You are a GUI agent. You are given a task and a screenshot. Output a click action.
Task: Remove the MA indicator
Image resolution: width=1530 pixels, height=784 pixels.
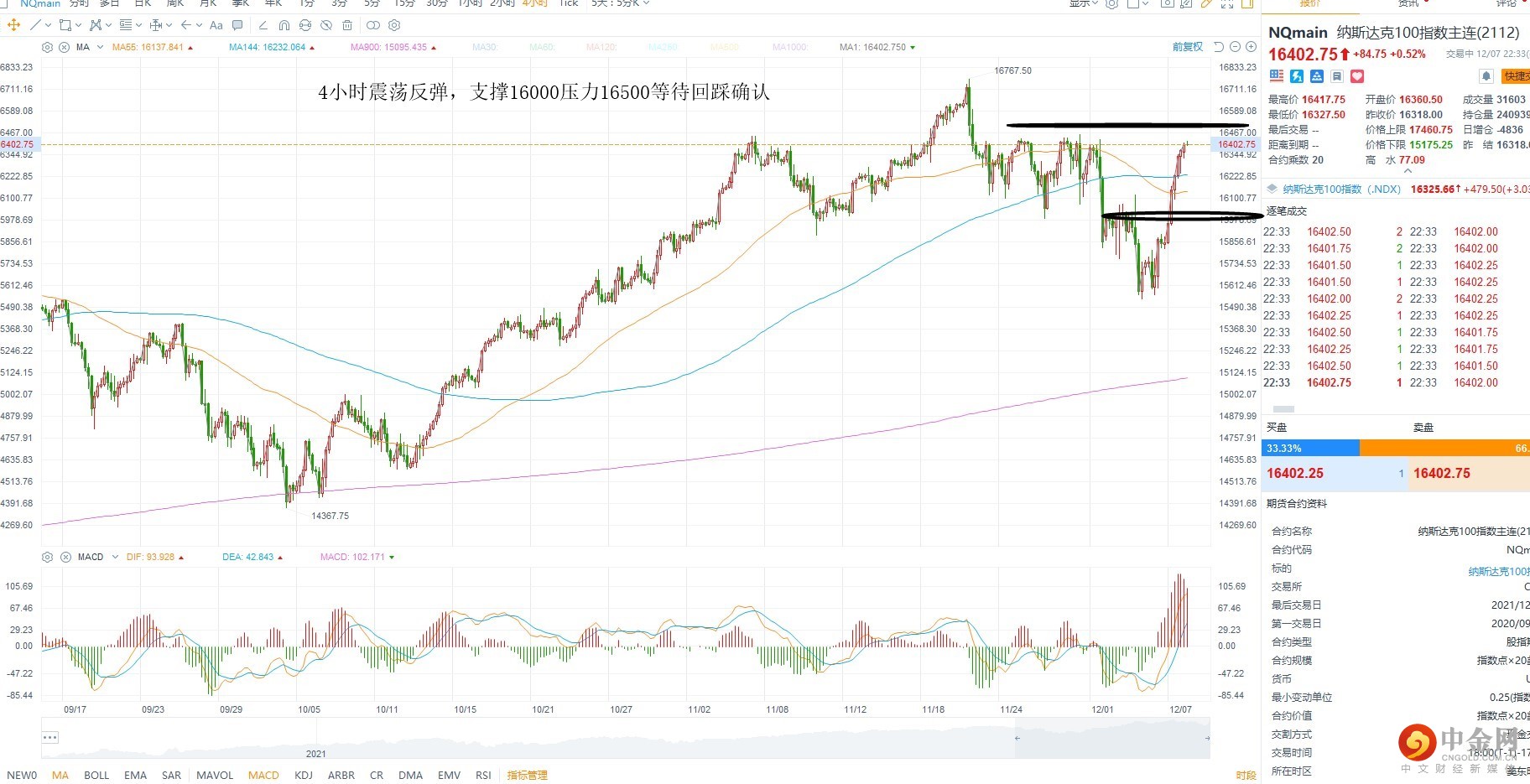coord(65,47)
